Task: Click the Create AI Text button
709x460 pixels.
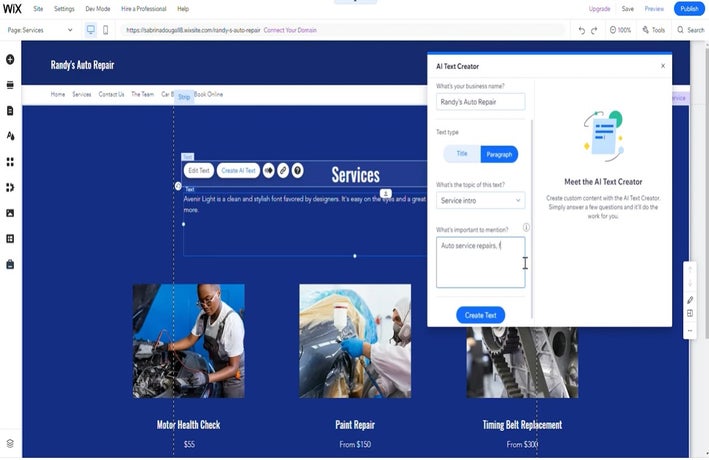Action: 238,171
